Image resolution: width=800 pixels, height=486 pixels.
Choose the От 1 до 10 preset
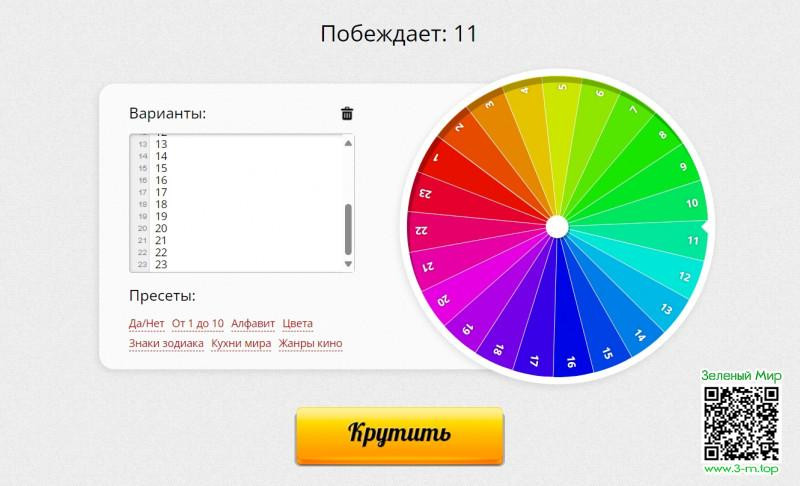point(197,324)
